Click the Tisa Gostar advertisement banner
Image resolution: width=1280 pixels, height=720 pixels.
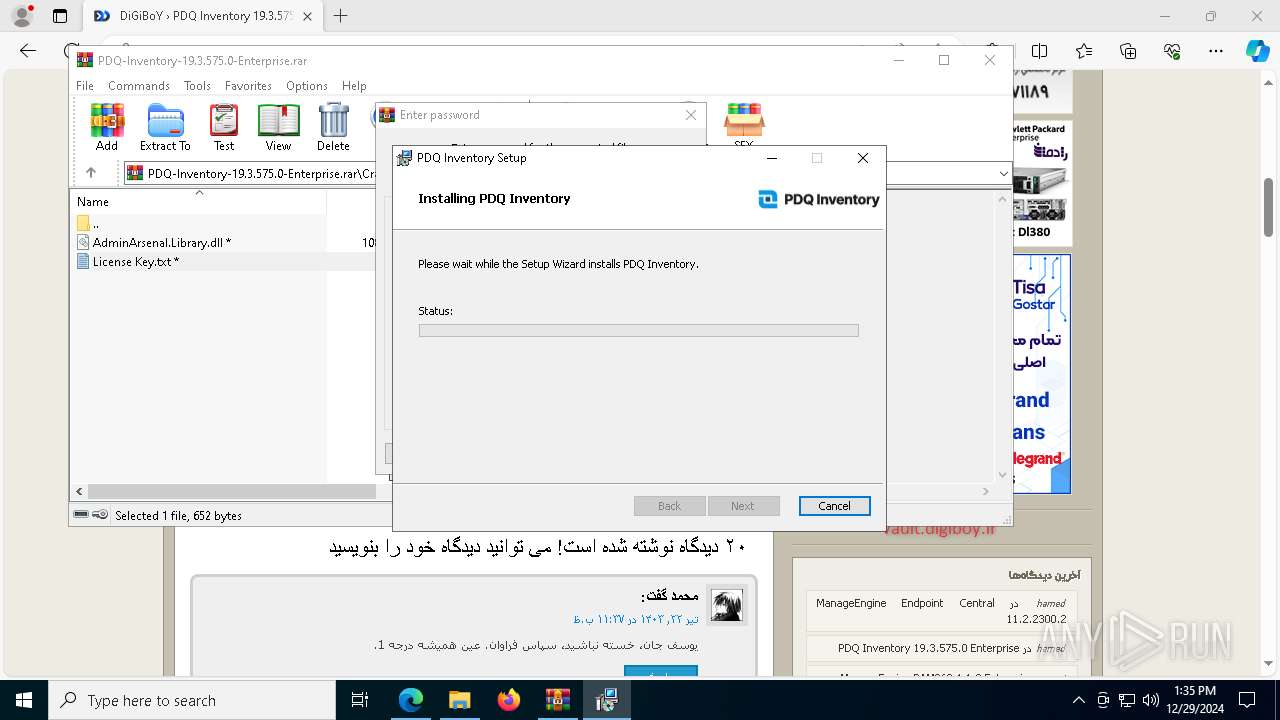[1041, 373]
